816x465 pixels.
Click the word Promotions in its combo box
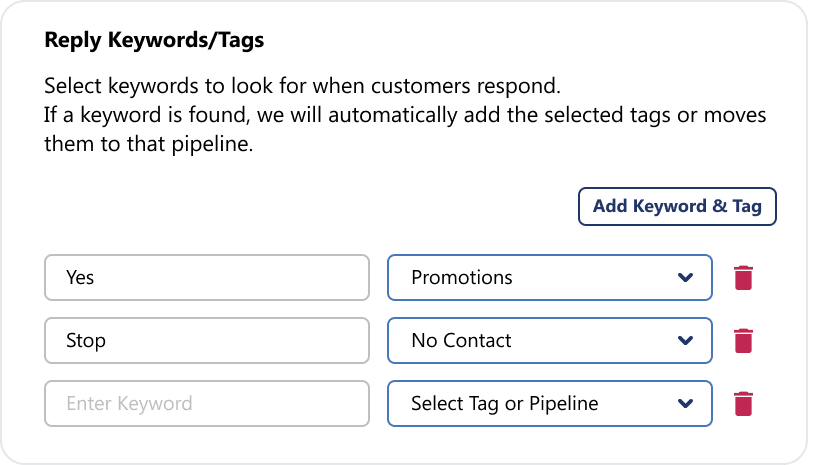(462, 278)
